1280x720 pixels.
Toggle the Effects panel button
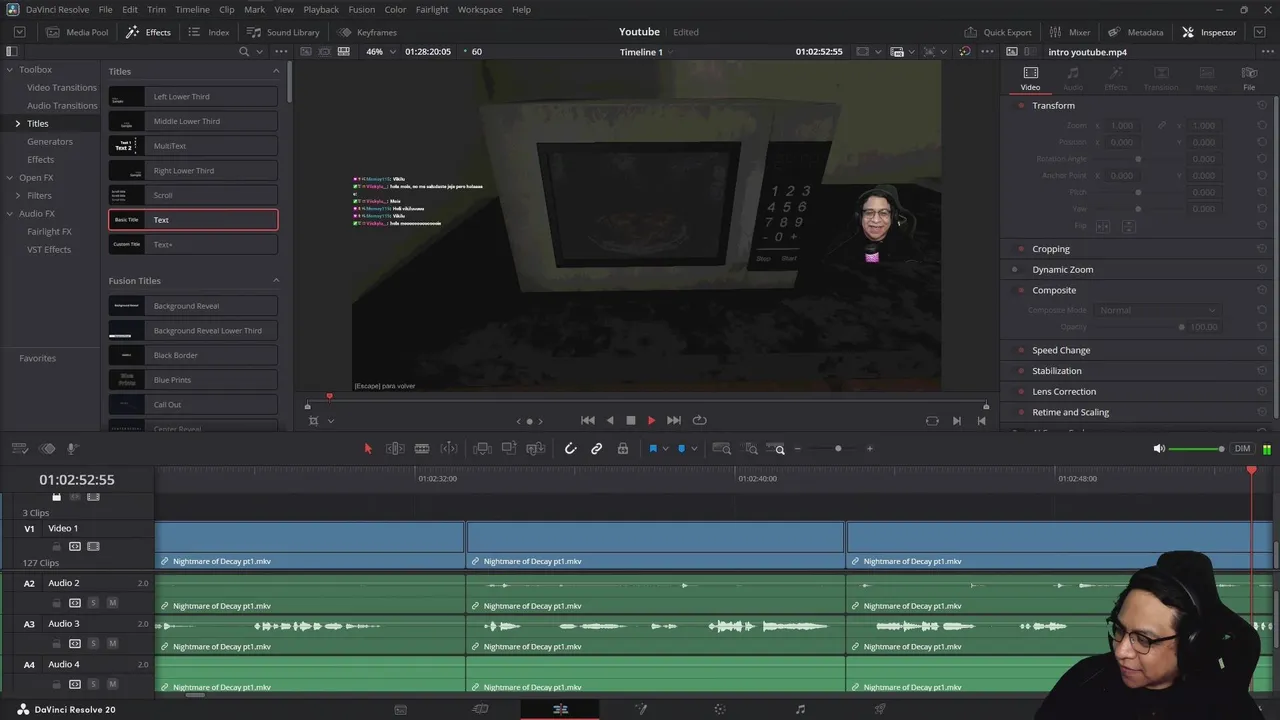[148, 32]
